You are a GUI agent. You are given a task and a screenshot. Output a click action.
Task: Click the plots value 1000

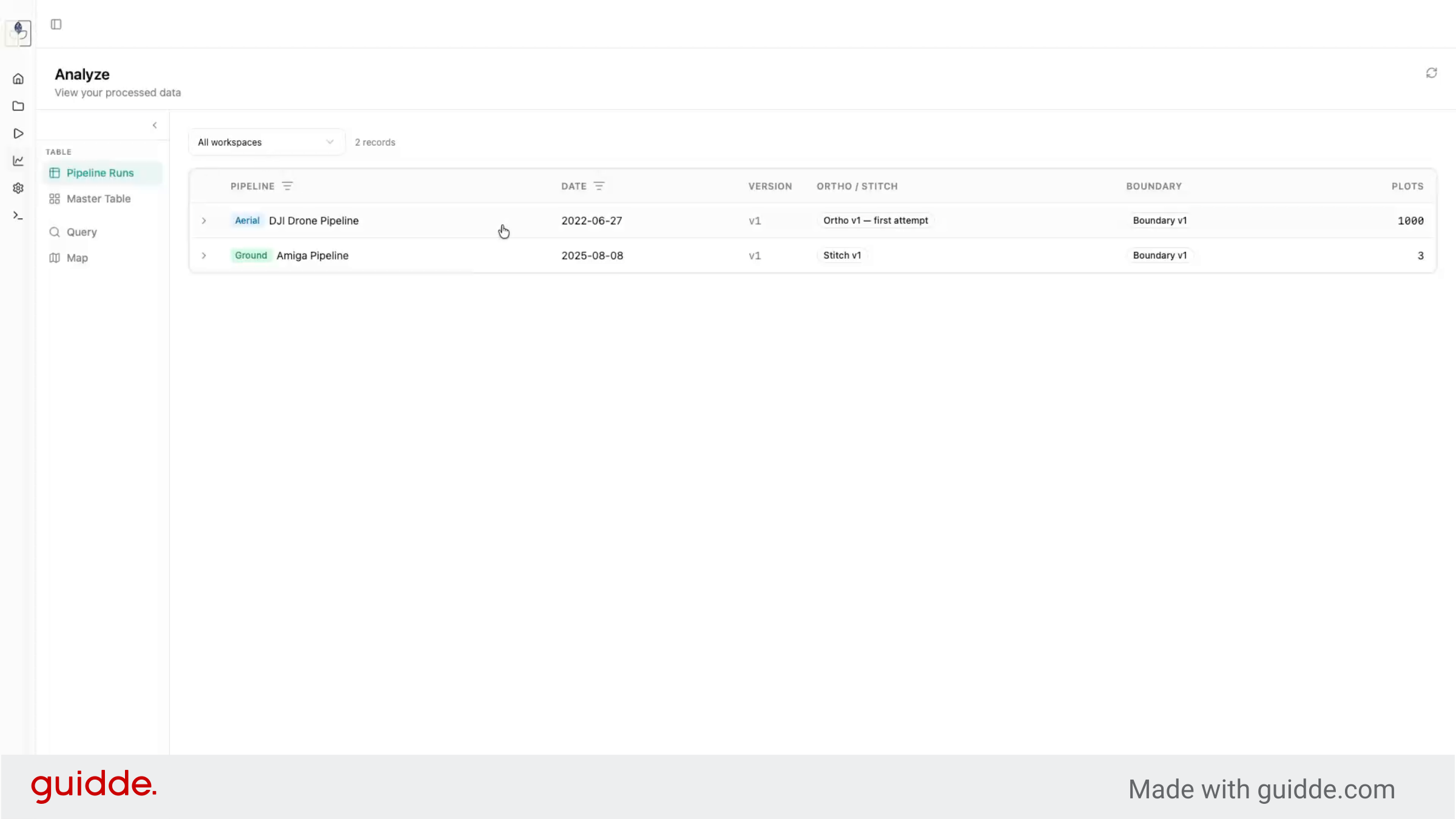point(1410,221)
